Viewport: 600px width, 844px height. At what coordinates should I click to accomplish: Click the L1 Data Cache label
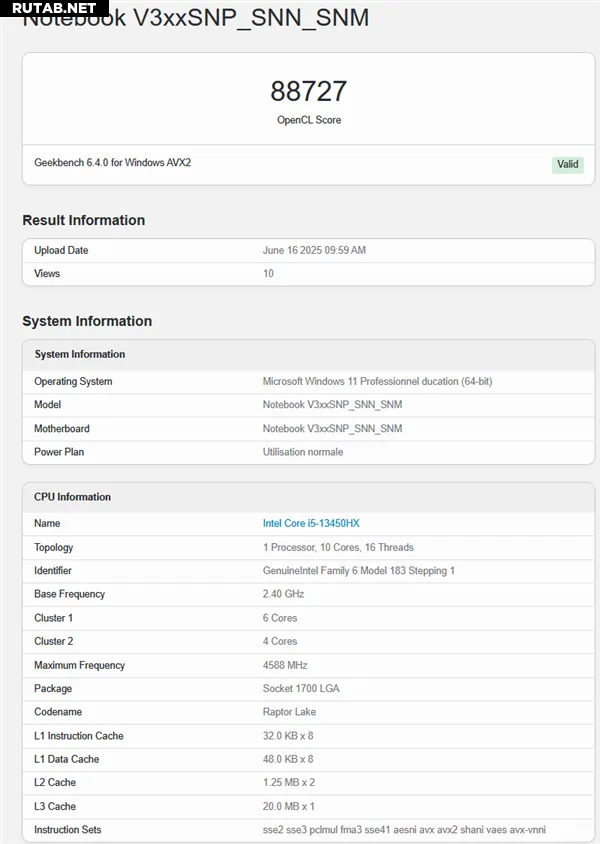[x=67, y=759]
